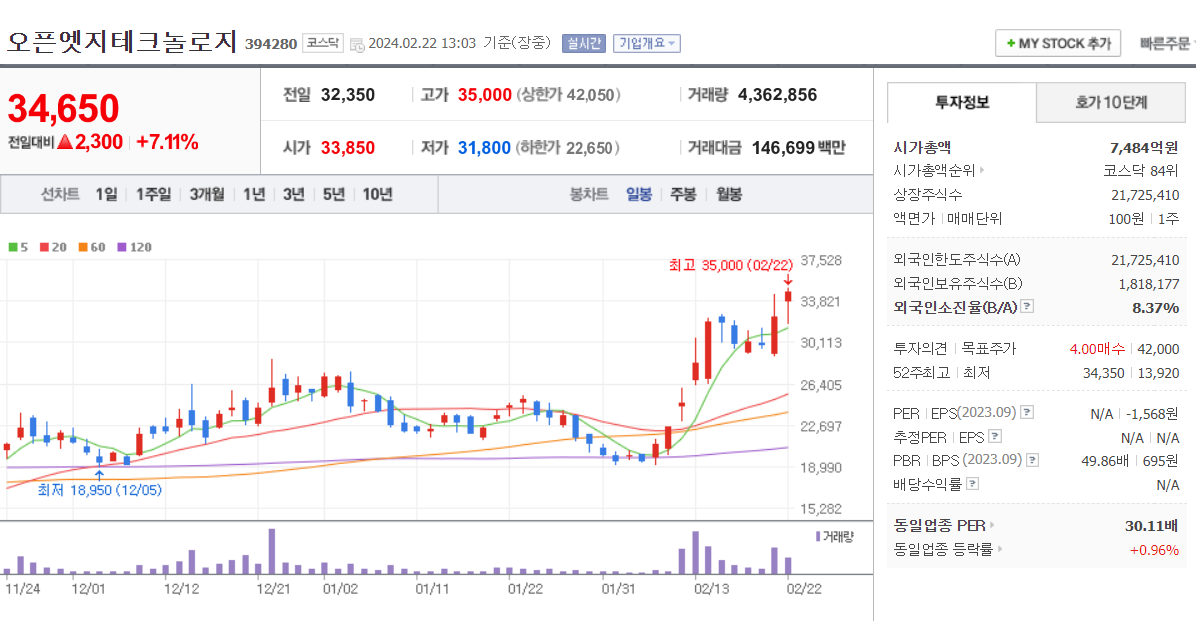The width and height of the screenshot is (1196, 621).
Task: Click the 02/13 date label on the chart axis
Action: (711, 589)
